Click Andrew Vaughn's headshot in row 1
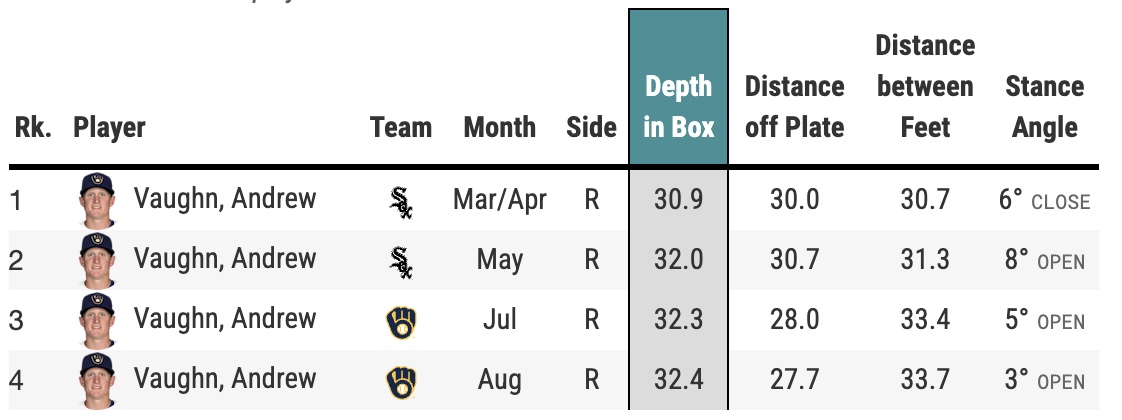The image size is (1122, 420). [x=98, y=199]
